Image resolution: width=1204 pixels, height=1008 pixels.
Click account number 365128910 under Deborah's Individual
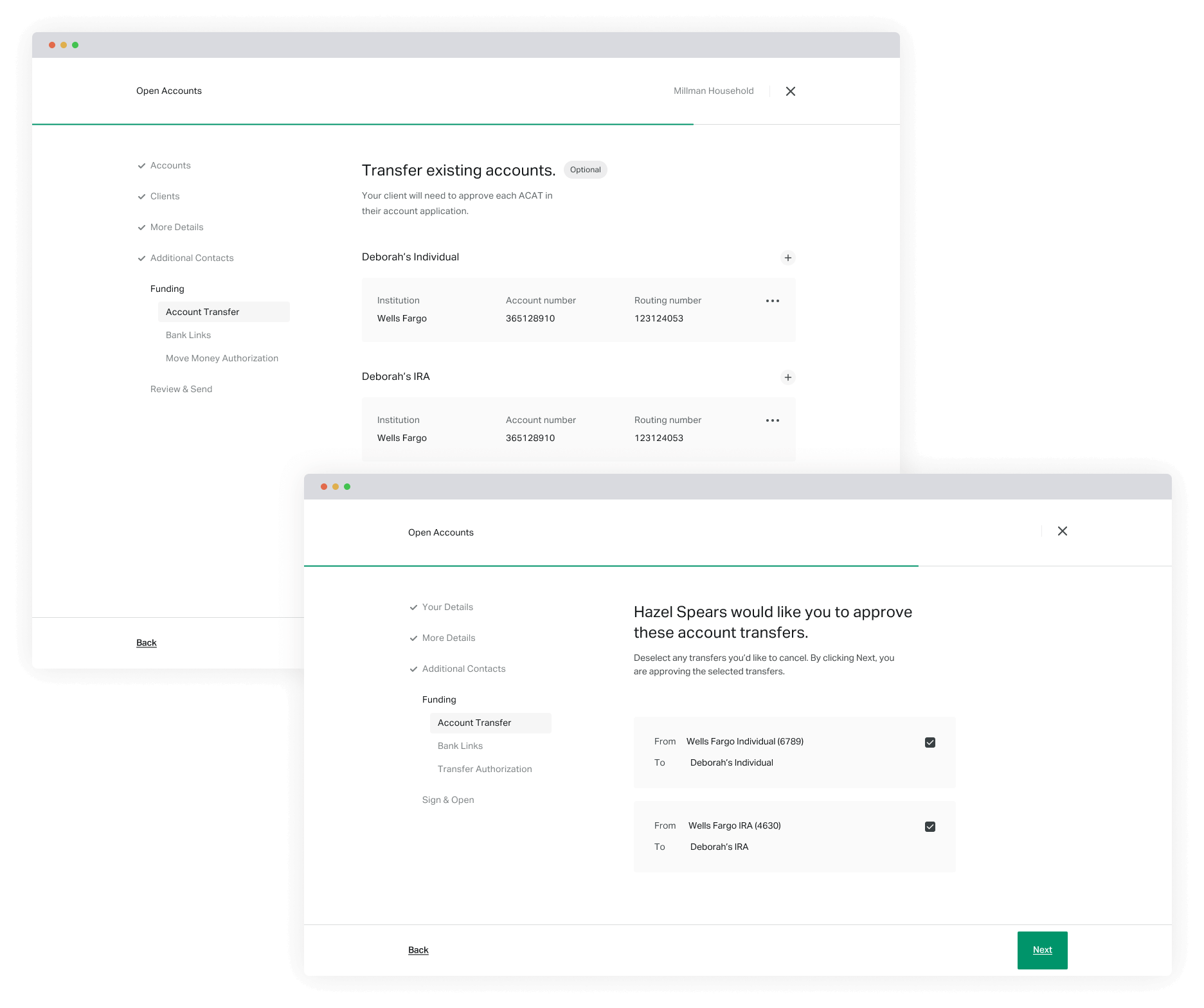[530, 318]
